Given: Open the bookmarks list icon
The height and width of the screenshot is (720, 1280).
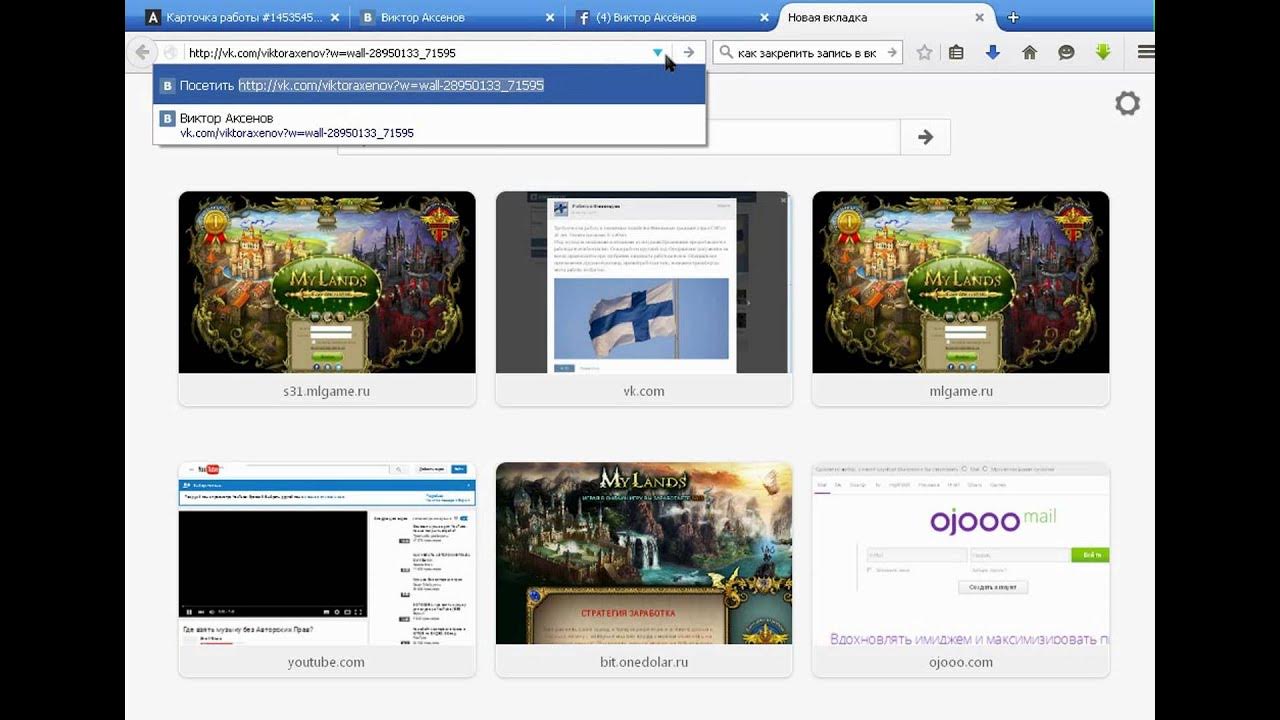Looking at the screenshot, I should point(956,53).
